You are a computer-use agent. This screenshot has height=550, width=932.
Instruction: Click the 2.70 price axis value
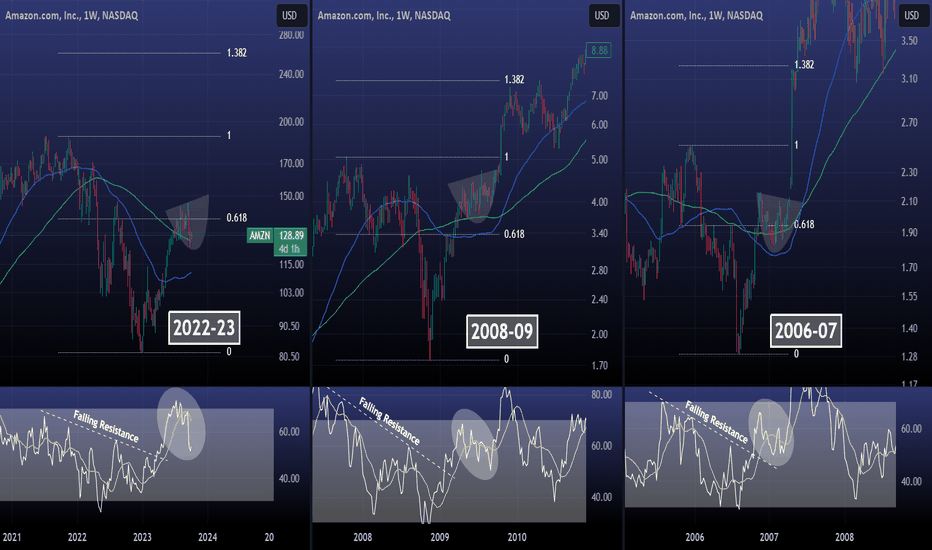909,122
